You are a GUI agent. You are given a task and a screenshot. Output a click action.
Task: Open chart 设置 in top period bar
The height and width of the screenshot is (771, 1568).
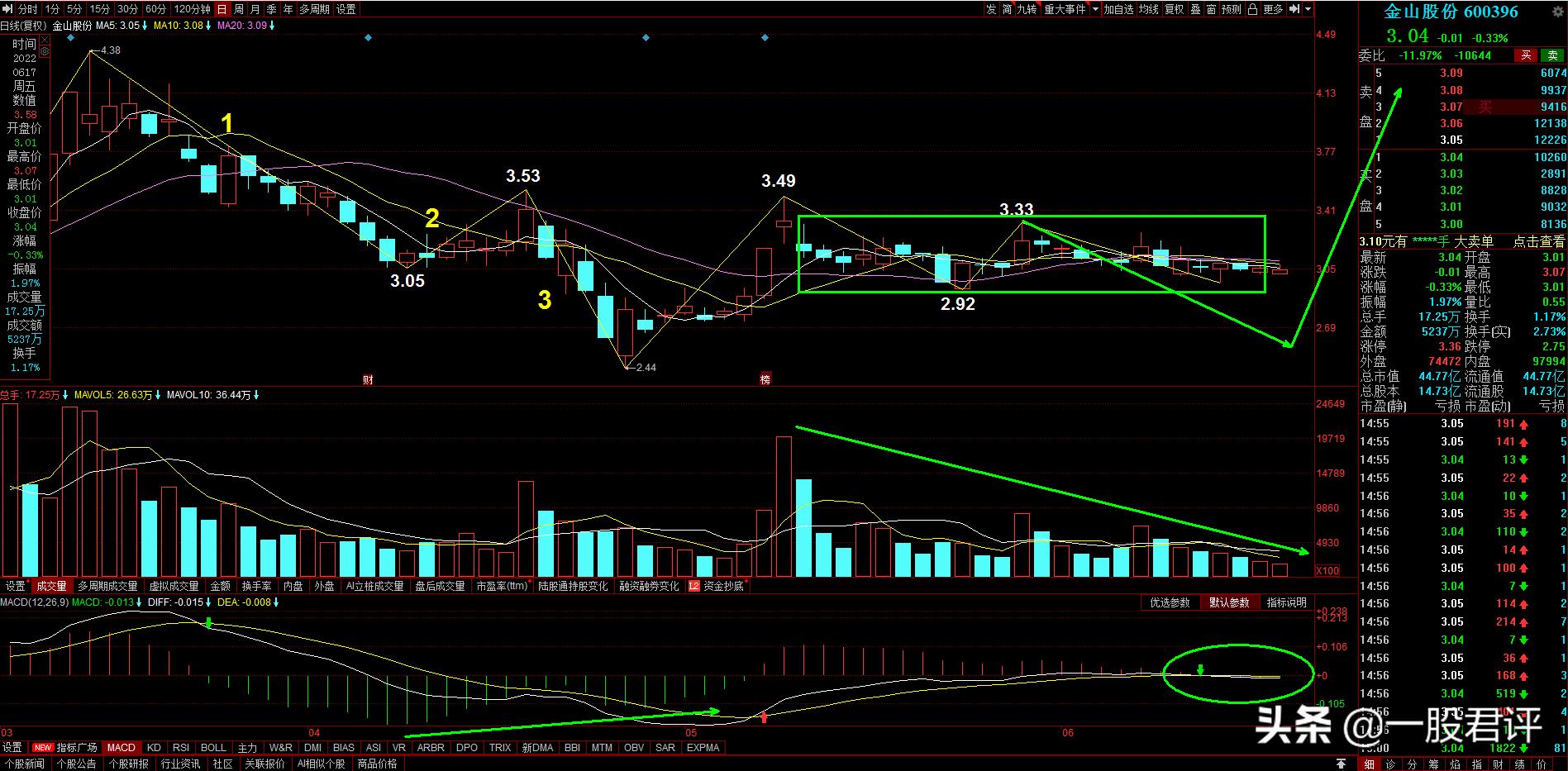pyautogui.click(x=346, y=9)
